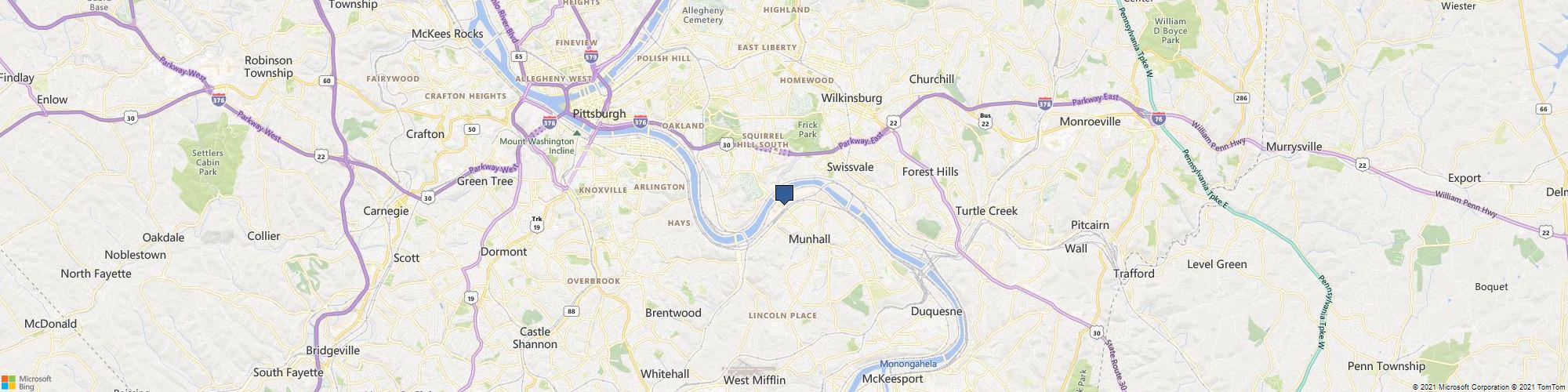Click the Route 286 shield marker

[1241, 98]
